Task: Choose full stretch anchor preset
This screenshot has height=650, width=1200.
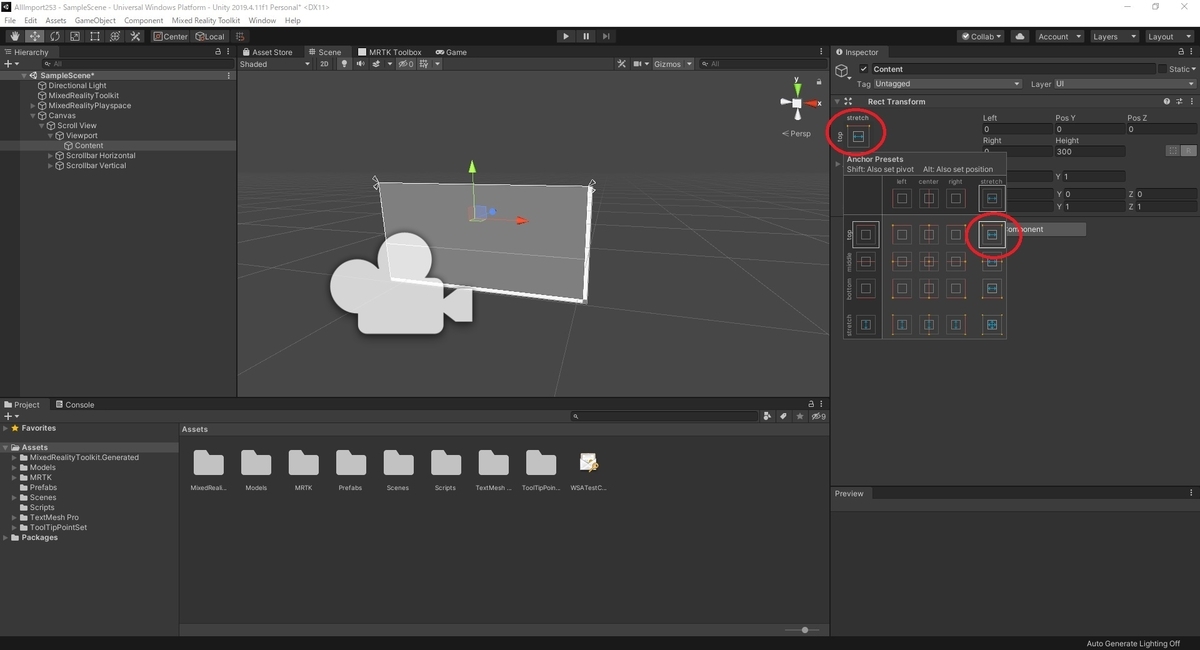Action: pos(992,325)
